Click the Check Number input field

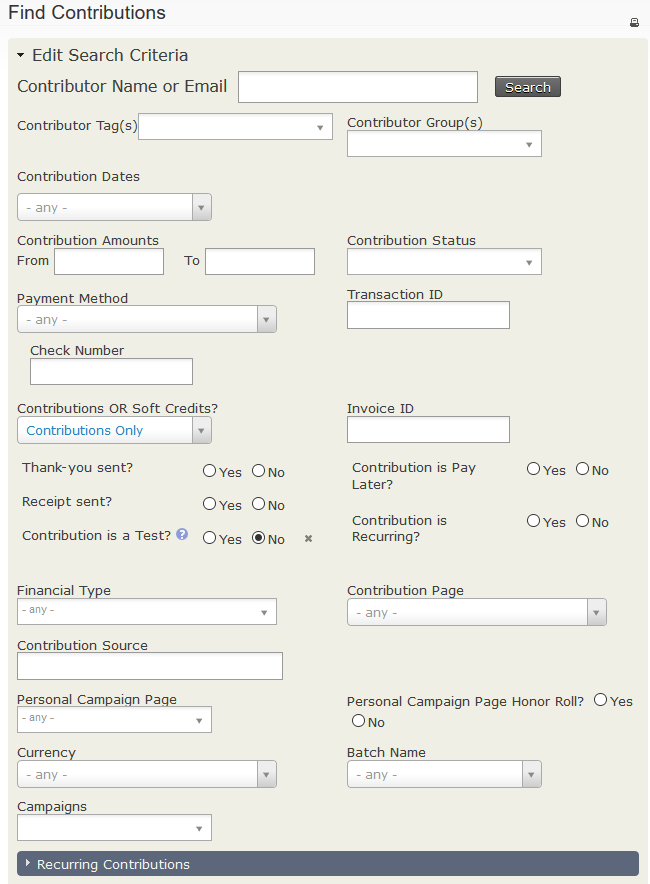(111, 372)
